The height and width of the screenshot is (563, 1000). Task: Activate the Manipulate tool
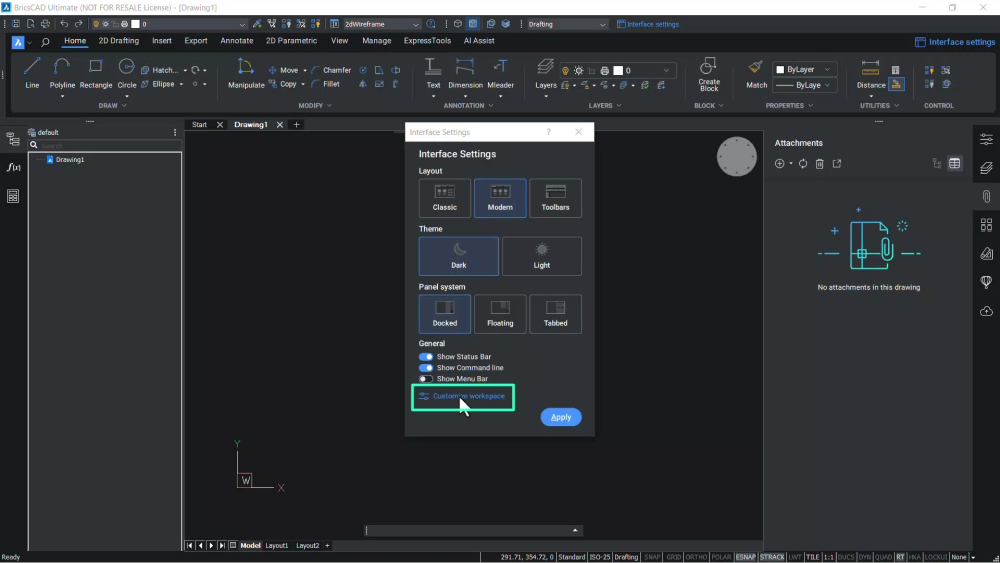click(246, 73)
